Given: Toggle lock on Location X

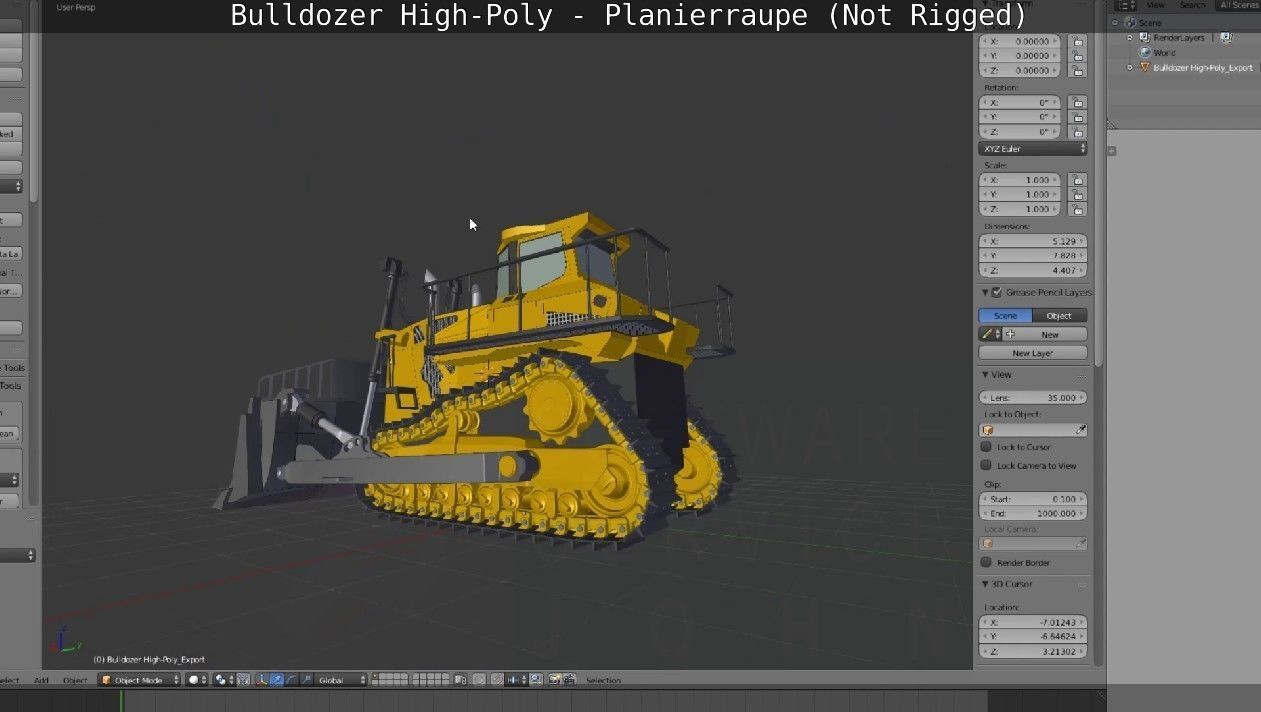Looking at the screenshot, I should coord(1077,42).
